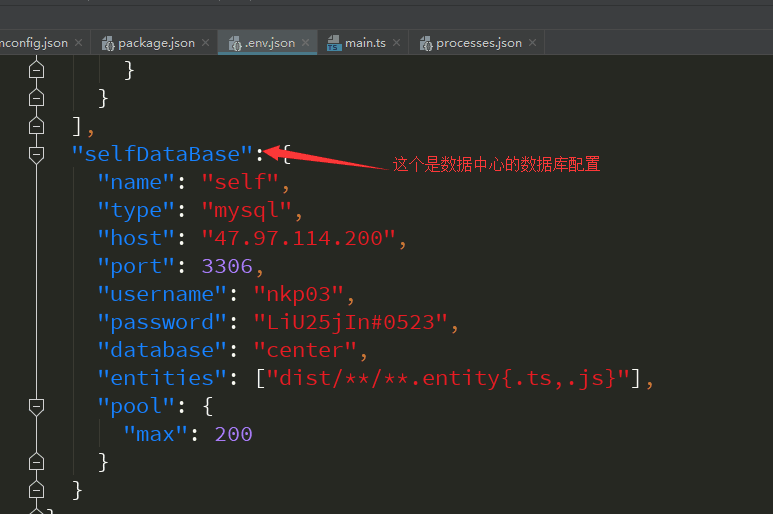Screen dimensions: 773x514
Task: Click the port number 3306
Action: pos(226,266)
